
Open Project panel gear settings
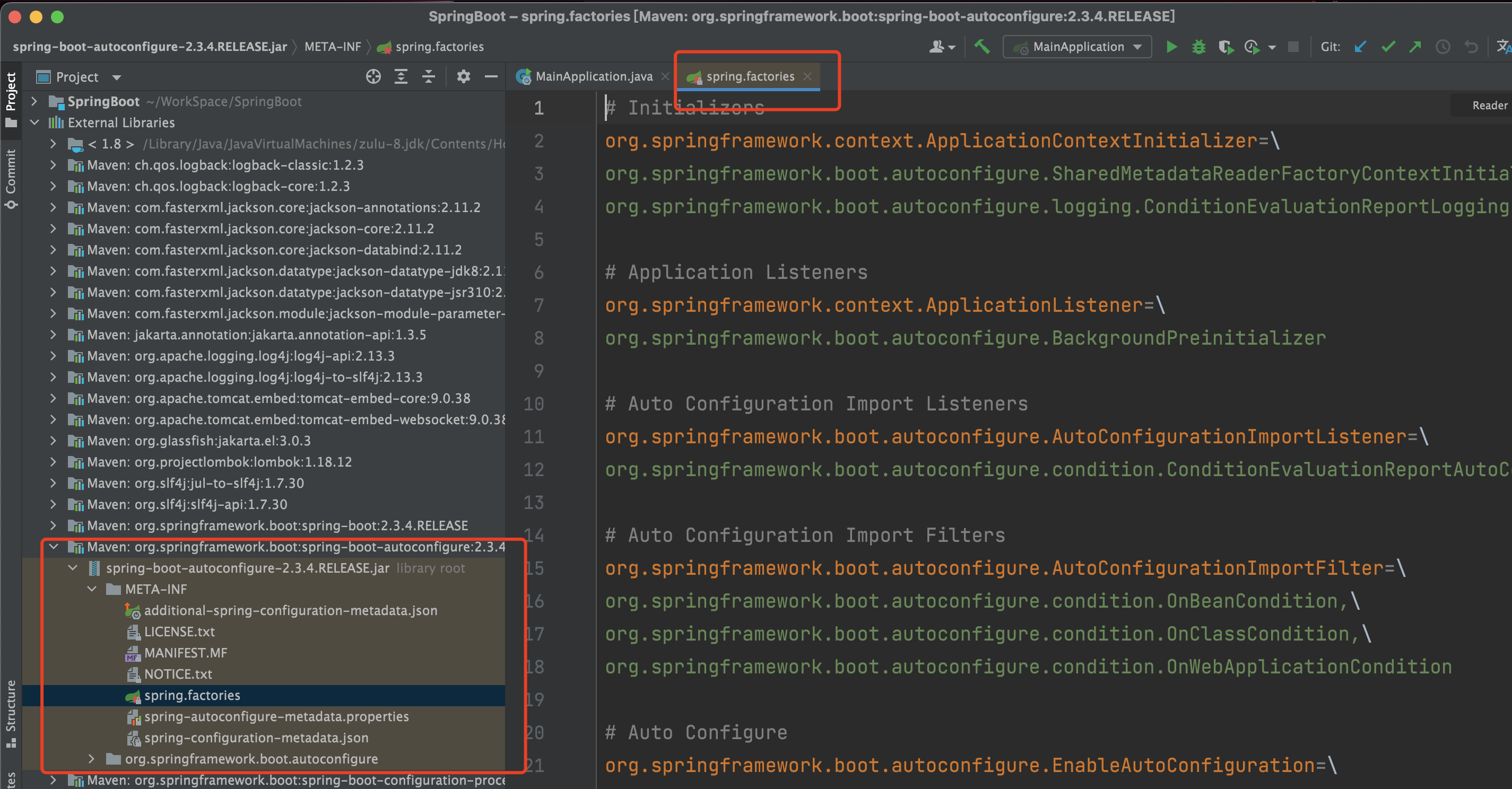[x=463, y=77]
